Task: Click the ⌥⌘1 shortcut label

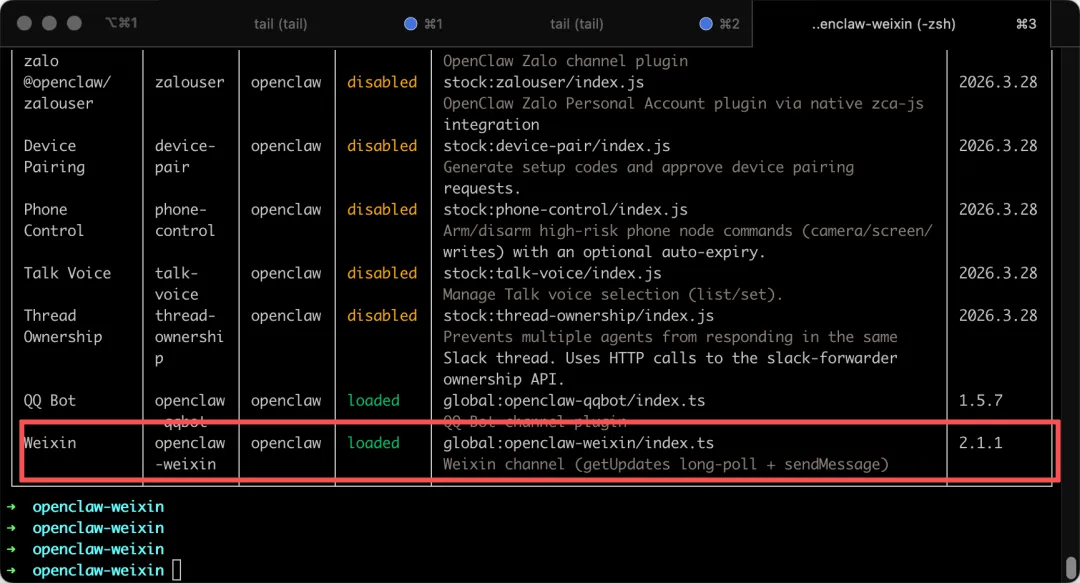Action: tap(121, 23)
